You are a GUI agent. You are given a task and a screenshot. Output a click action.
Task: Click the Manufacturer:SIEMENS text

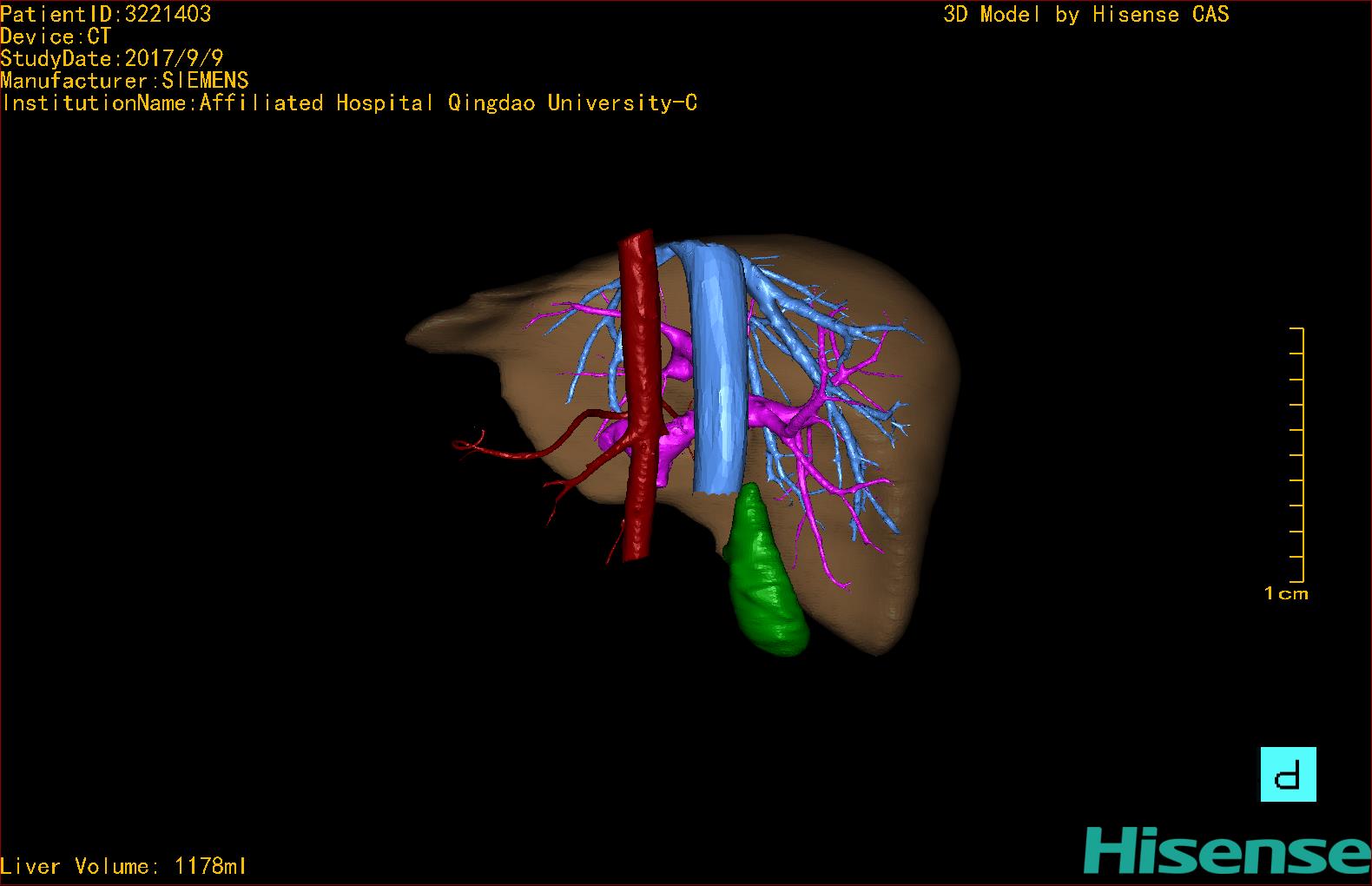tap(125, 81)
